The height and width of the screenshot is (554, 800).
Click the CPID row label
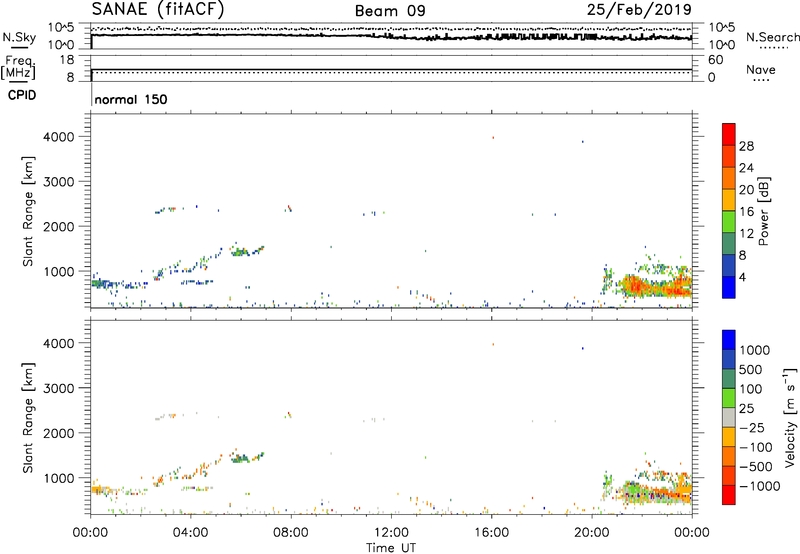tap(22, 95)
